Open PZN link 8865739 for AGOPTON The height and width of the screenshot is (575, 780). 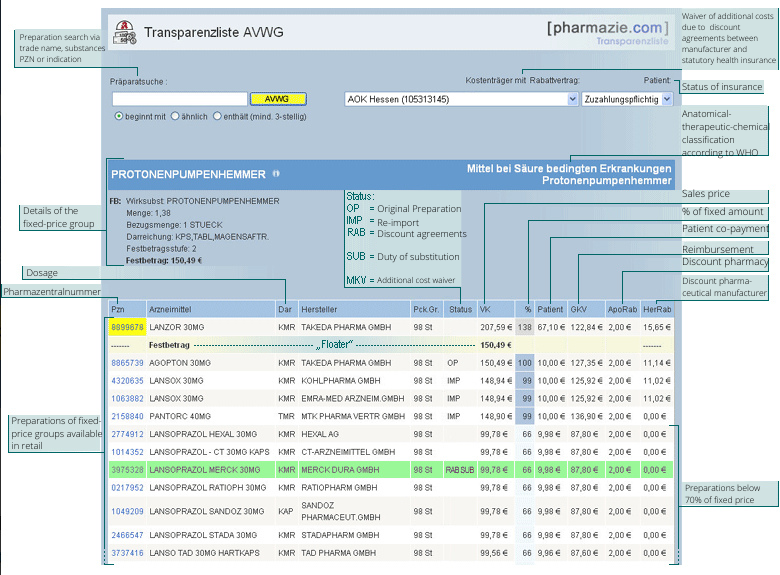[x=127, y=363]
